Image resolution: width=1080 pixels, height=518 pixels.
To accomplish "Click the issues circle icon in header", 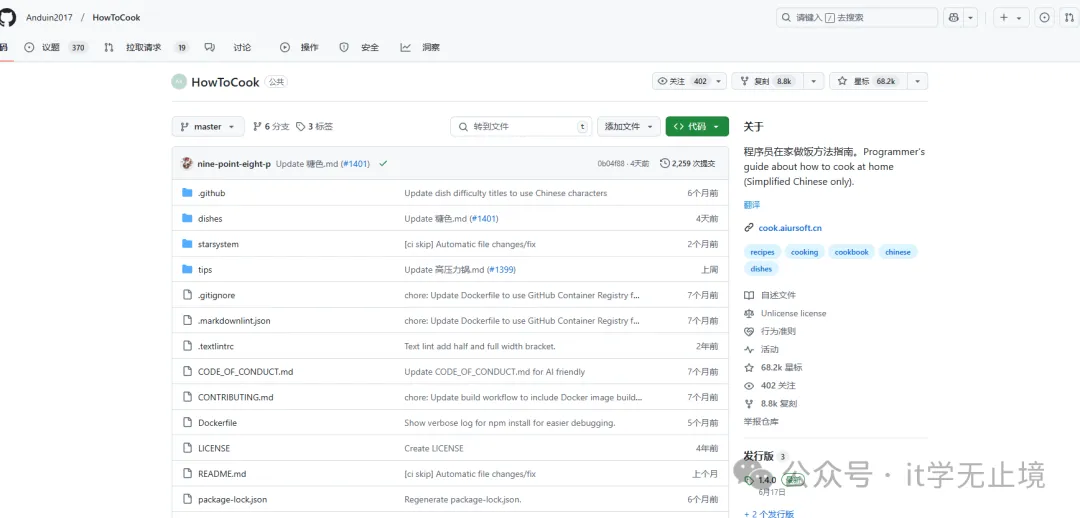I will click(1045, 18).
